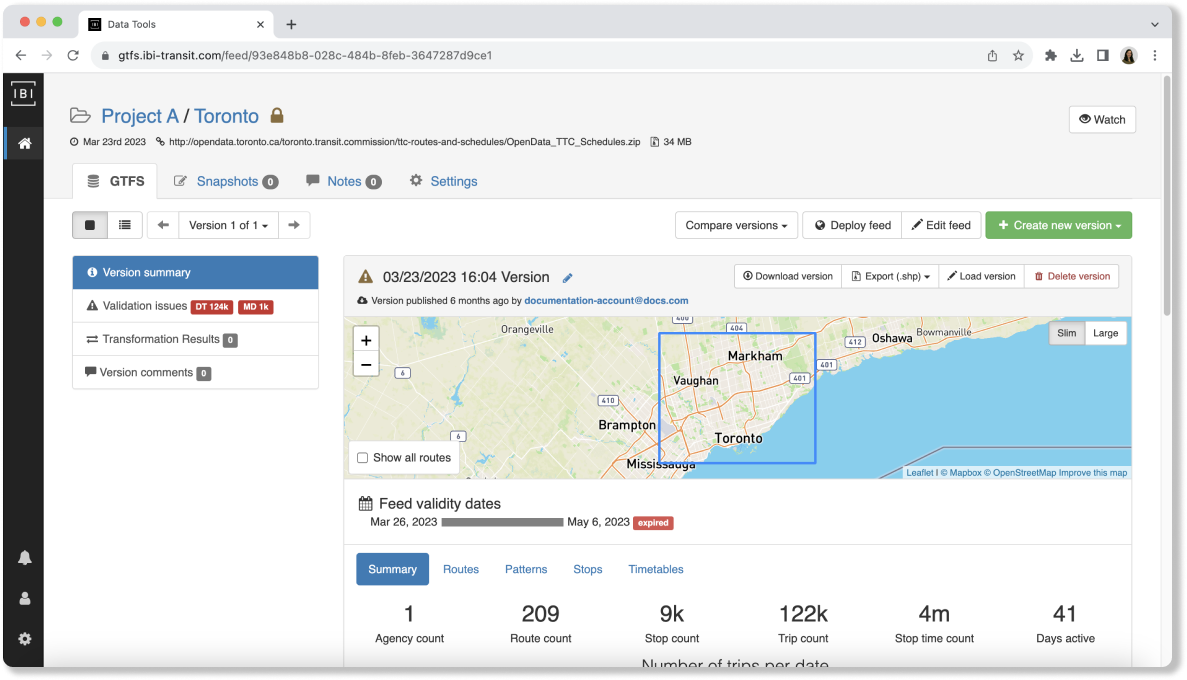
Task: Bookmark this page with star icon
Action: 1018,55
